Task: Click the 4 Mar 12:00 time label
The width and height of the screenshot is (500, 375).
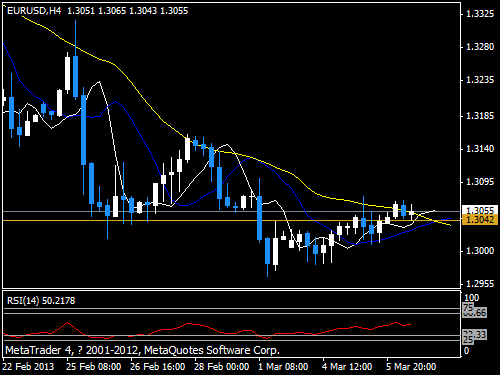Action: [347, 367]
